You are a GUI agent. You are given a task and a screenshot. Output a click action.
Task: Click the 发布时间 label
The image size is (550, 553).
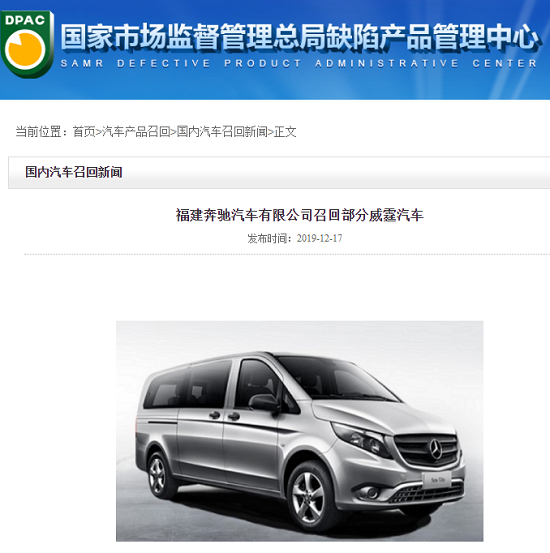(268, 238)
